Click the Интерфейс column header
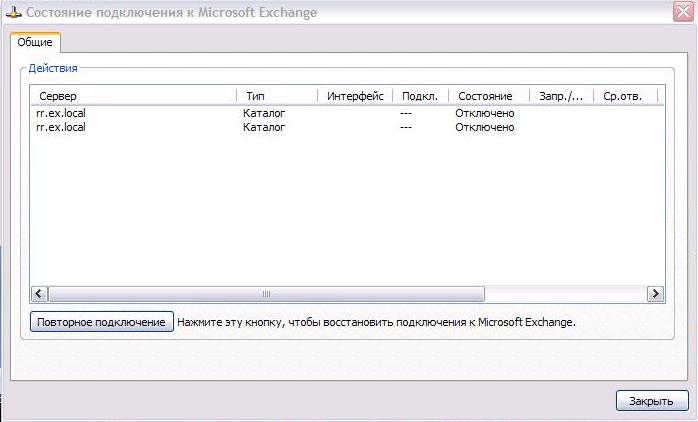This screenshot has height=422, width=698. (355, 96)
